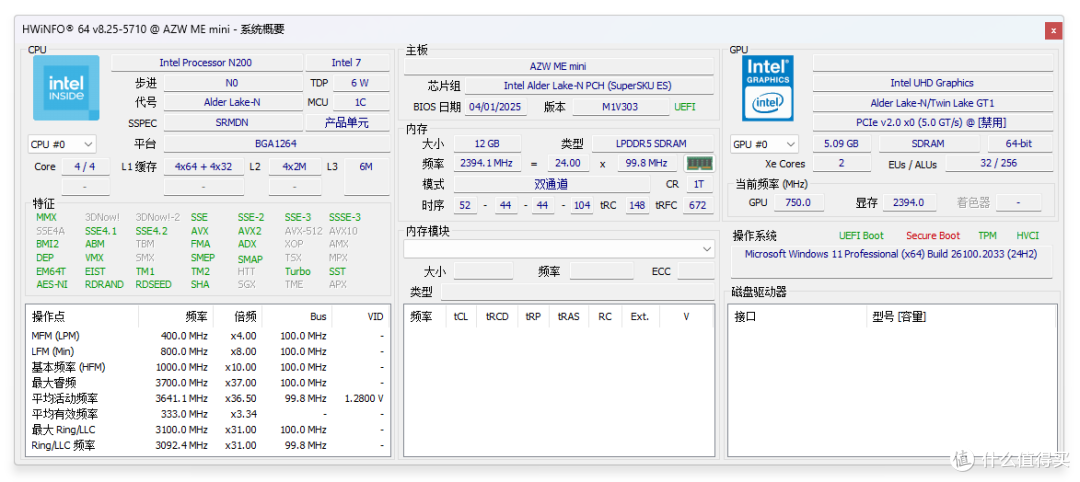Select the 最大睿频 max turbo row
This screenshot has height=482, width=1080.
coord(208,383)
